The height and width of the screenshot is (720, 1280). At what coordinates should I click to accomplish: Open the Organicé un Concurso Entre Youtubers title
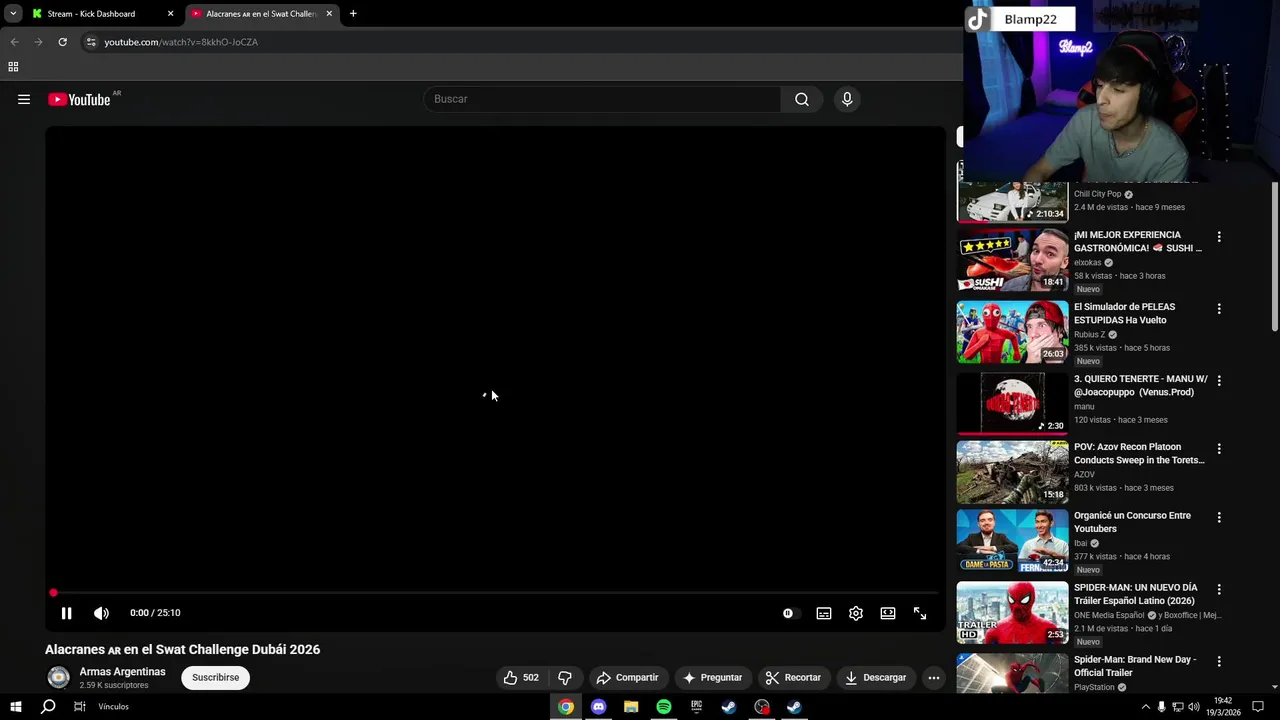coord(1132,522)
